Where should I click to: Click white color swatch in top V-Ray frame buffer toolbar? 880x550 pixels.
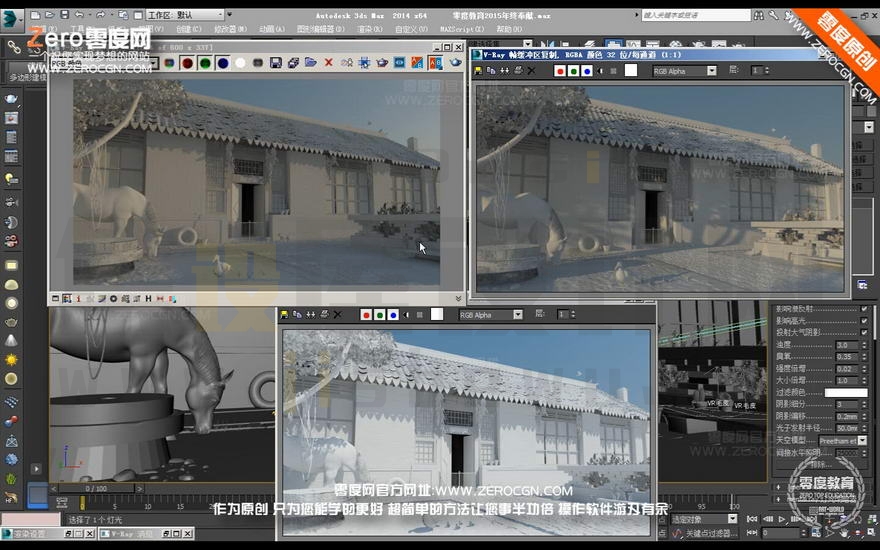coord(631,71)
